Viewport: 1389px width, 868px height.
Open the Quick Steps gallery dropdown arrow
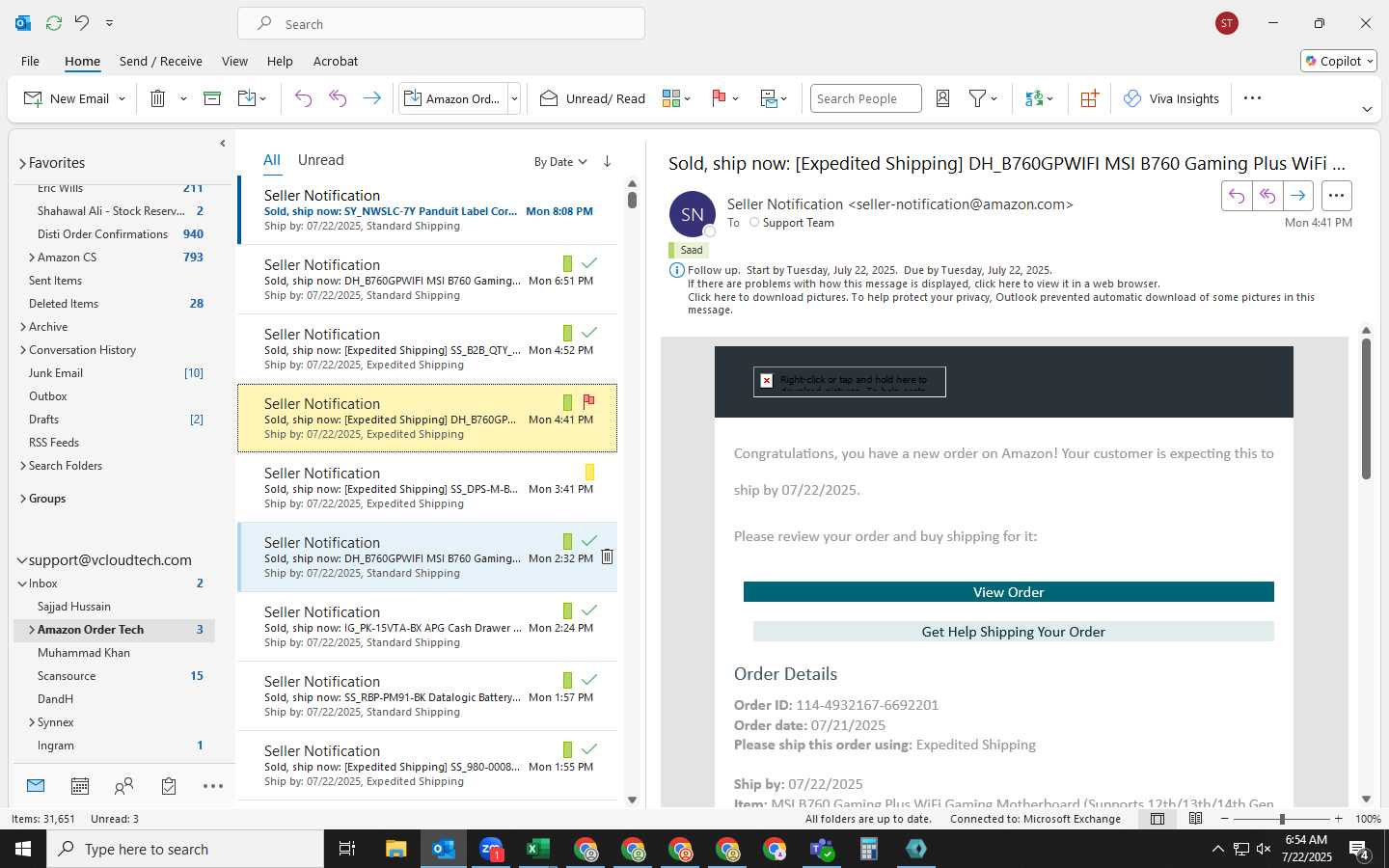[x=514, y=98]
